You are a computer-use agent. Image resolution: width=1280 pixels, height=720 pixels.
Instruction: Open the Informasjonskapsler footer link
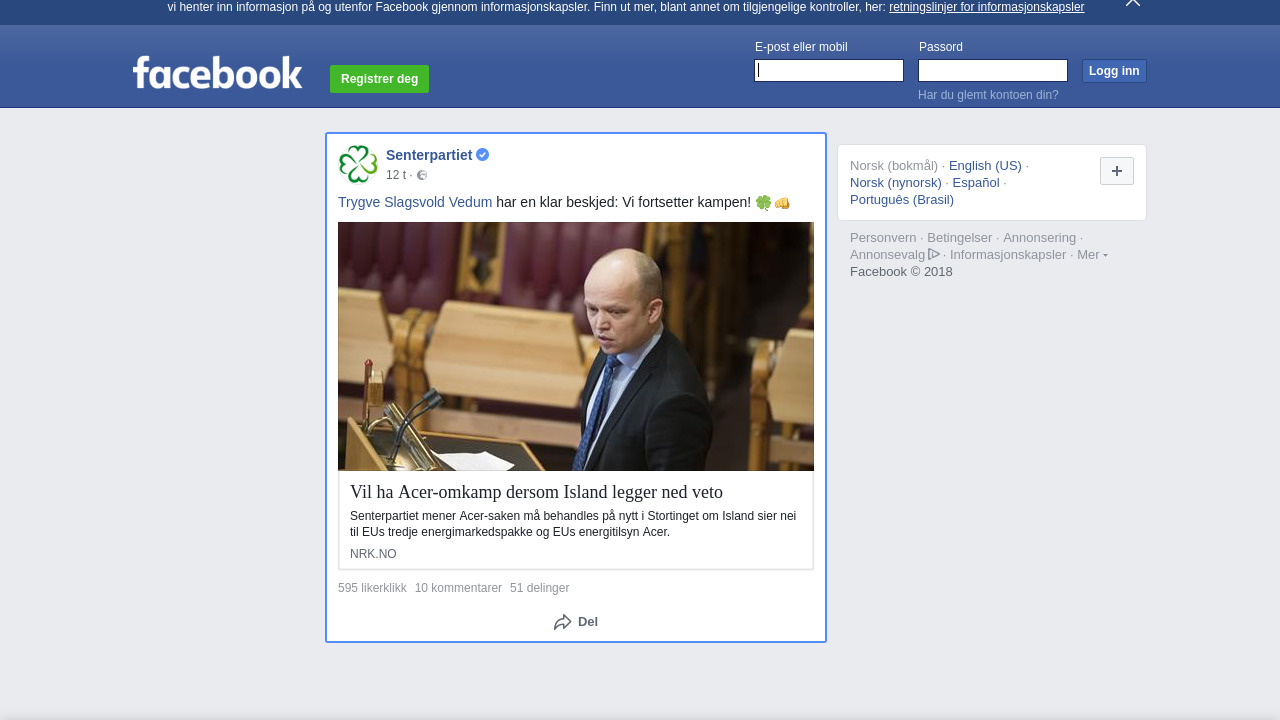tap(1008, 255)
